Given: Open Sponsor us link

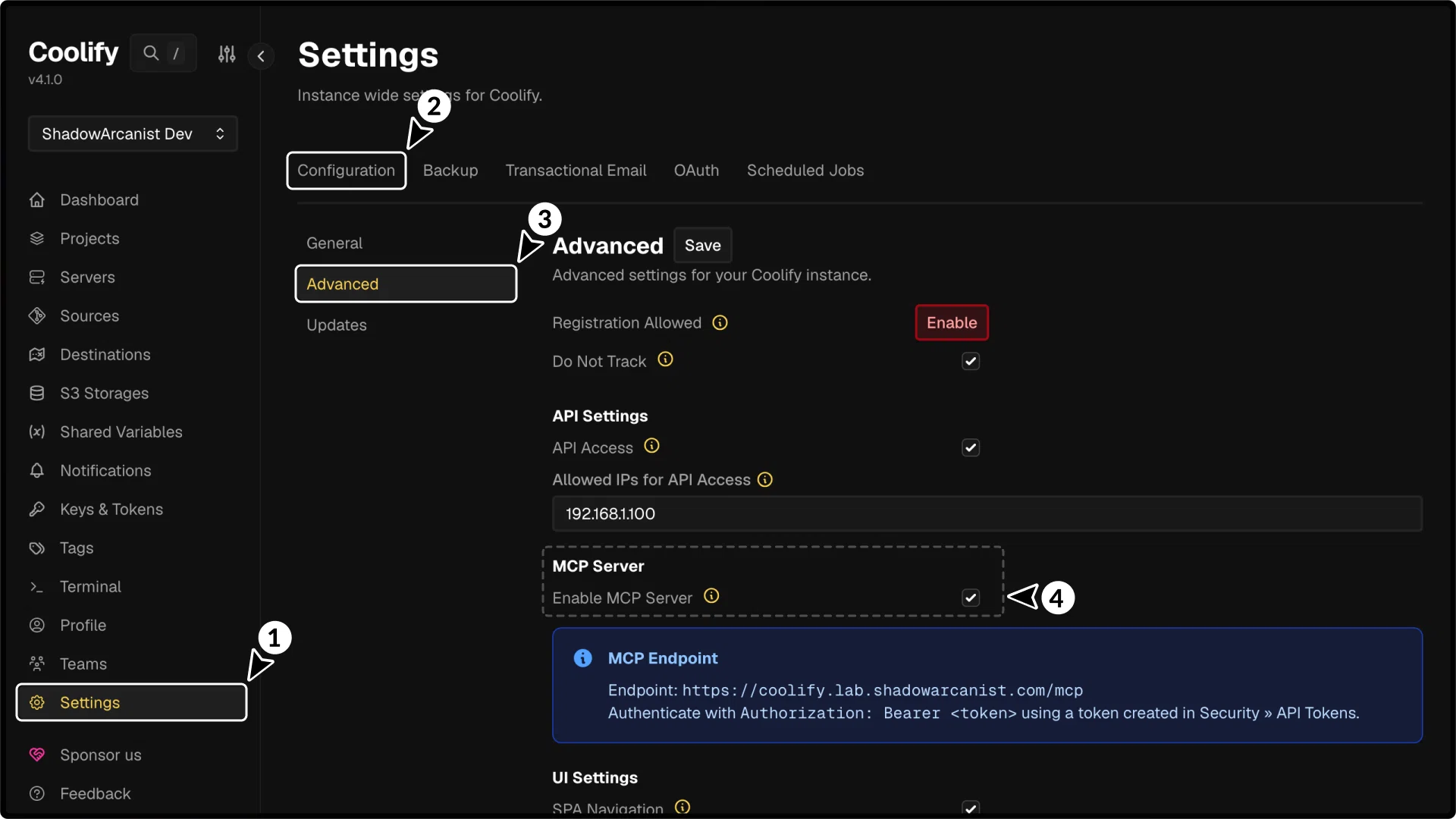Looking at the screenshot, I should (101, 755).
